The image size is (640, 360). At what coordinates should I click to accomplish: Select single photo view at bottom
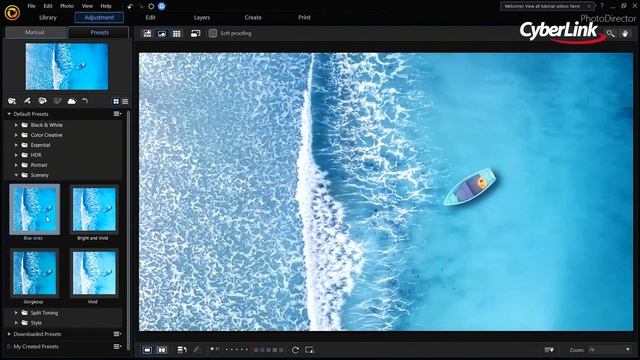pyautogui.click(x=147, y=350)
